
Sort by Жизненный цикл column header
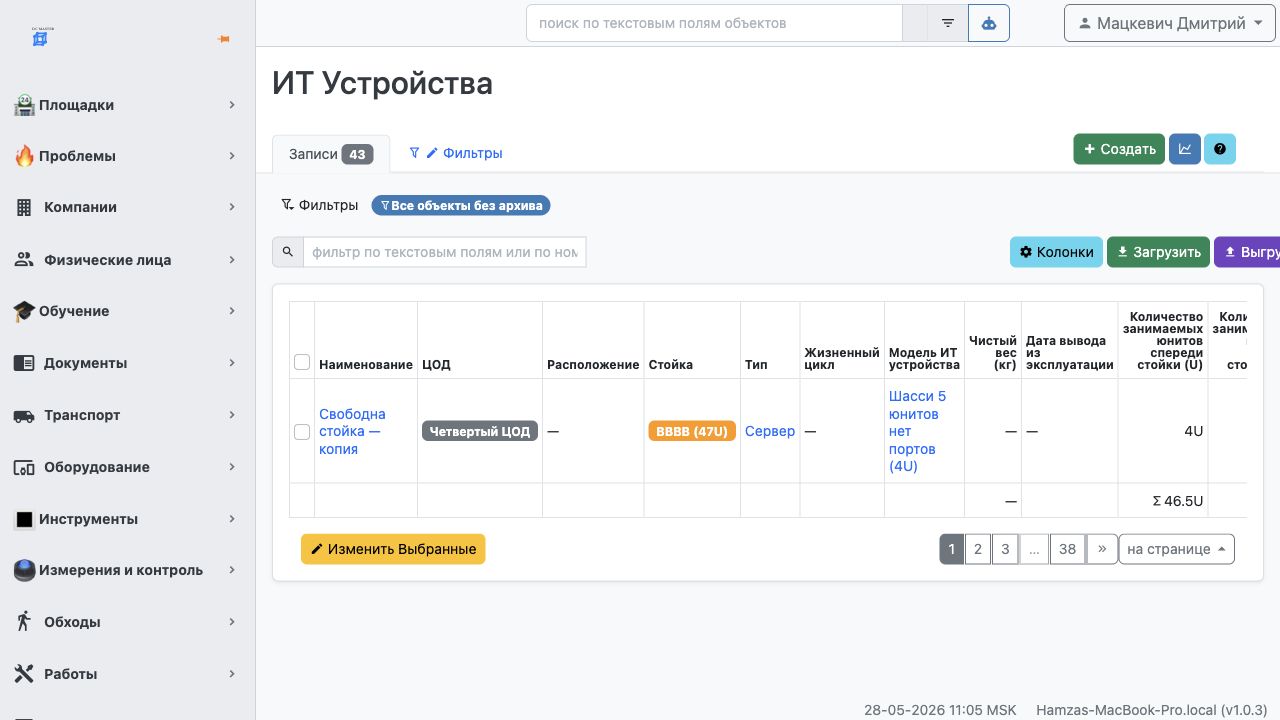(x=841, y=358)
